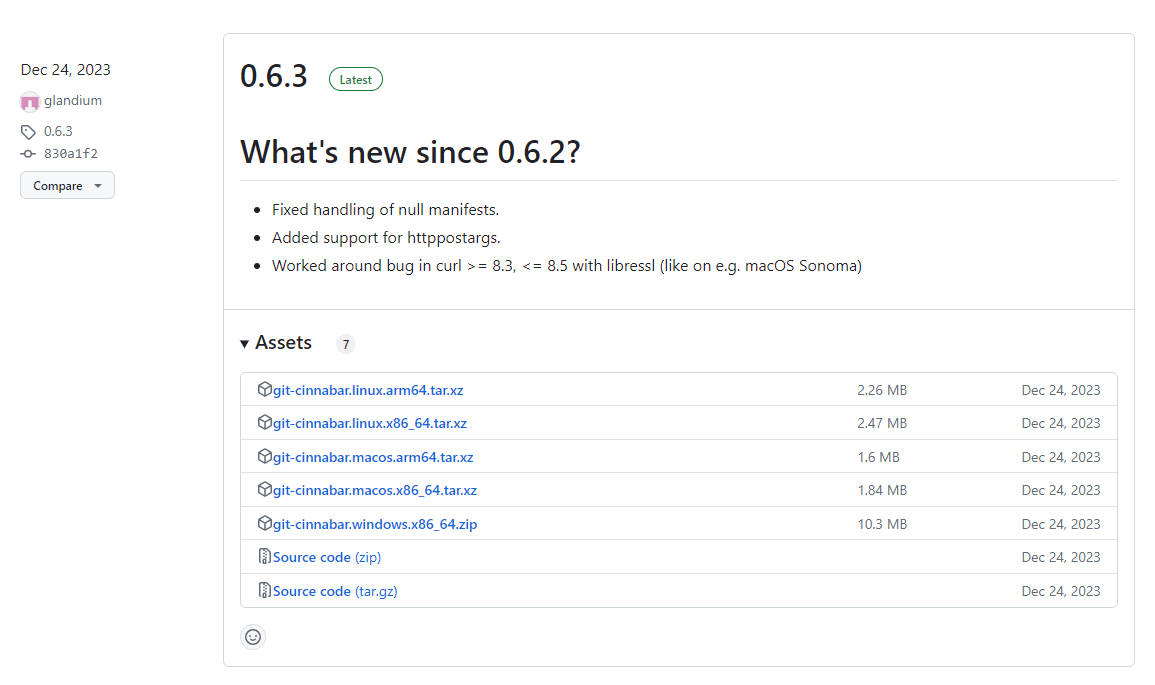Click the assets count badge showing 7
This screenshot has height=685, width=1155.
pos(345,343)
